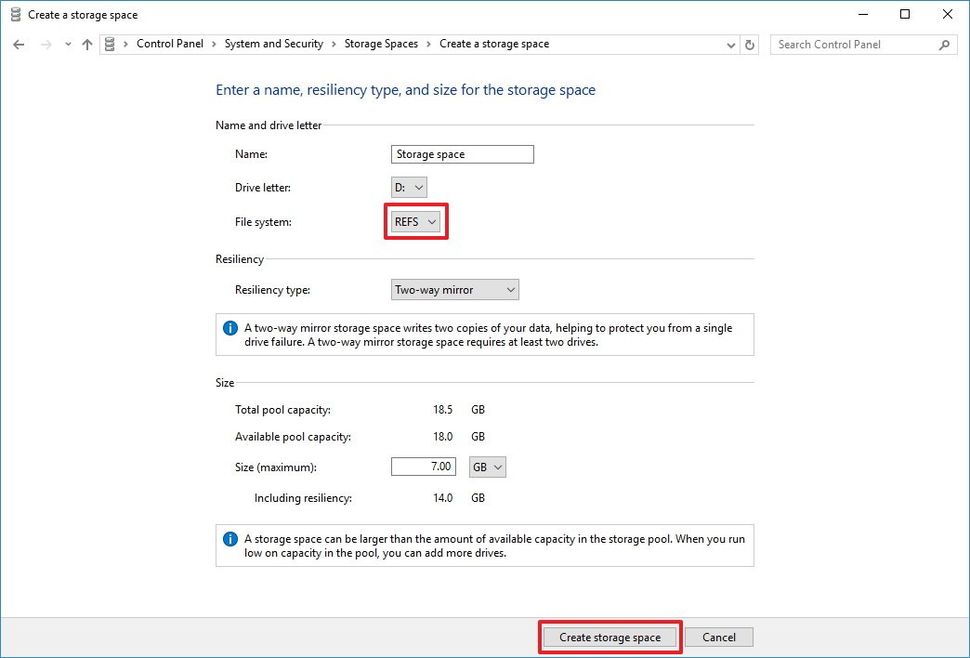970x658 pixels.
Task: Click inside the Name text field
Action: 461,154
